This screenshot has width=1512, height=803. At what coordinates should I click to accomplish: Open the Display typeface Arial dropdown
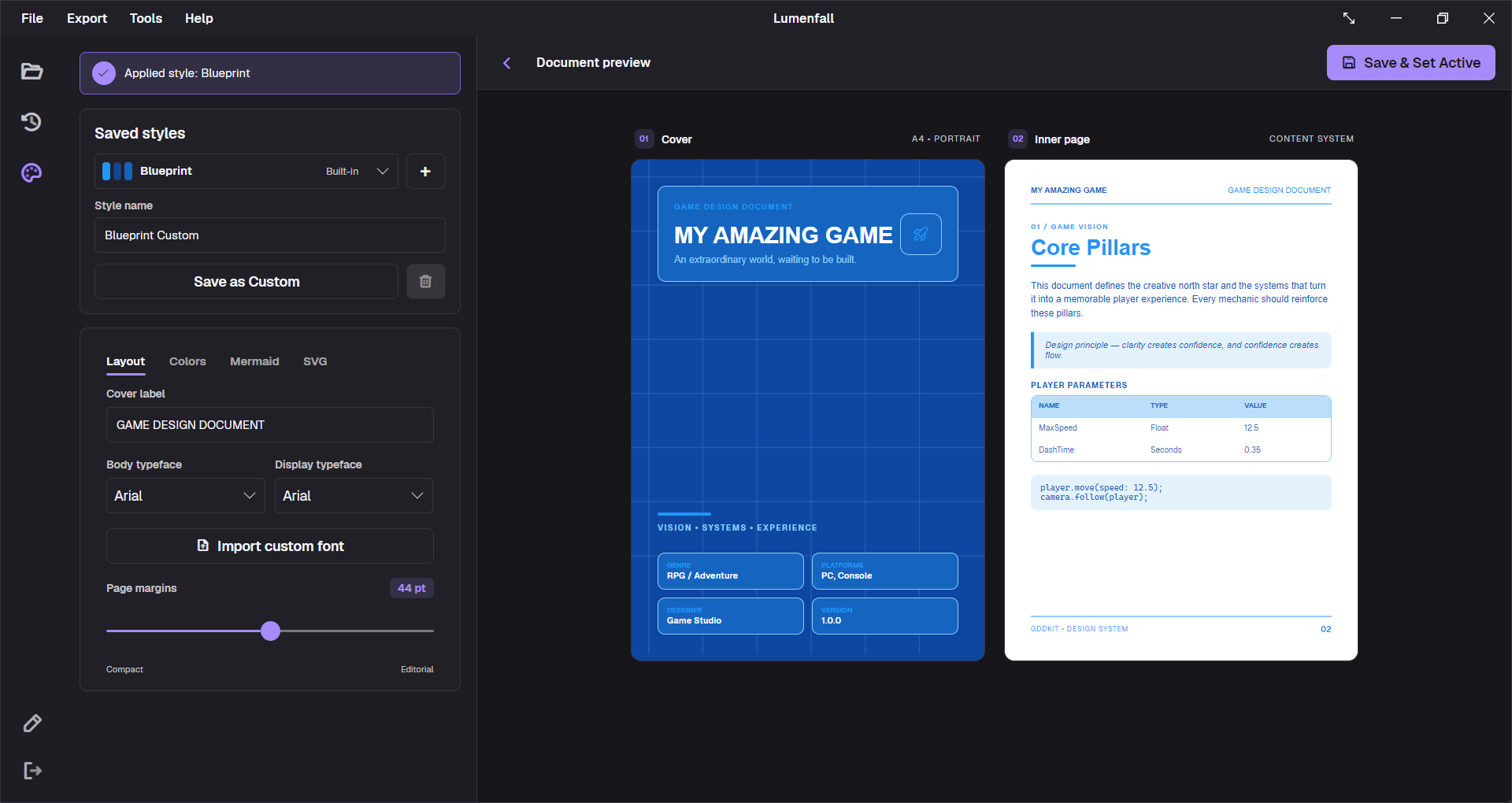coord(354,496)
